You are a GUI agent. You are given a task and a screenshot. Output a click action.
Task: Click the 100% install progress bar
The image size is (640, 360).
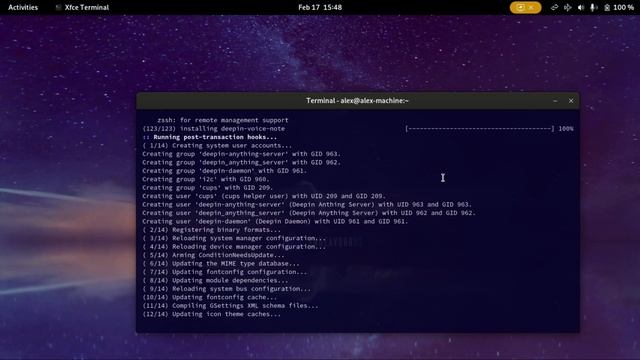[x=480, y=129]
